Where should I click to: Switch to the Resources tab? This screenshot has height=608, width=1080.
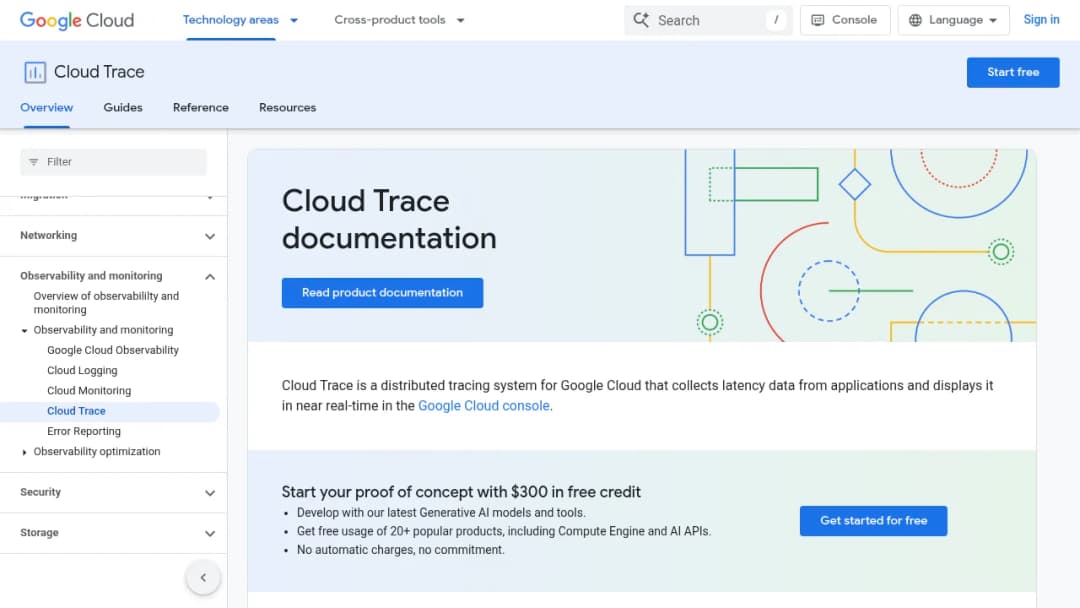pos(287,107)
